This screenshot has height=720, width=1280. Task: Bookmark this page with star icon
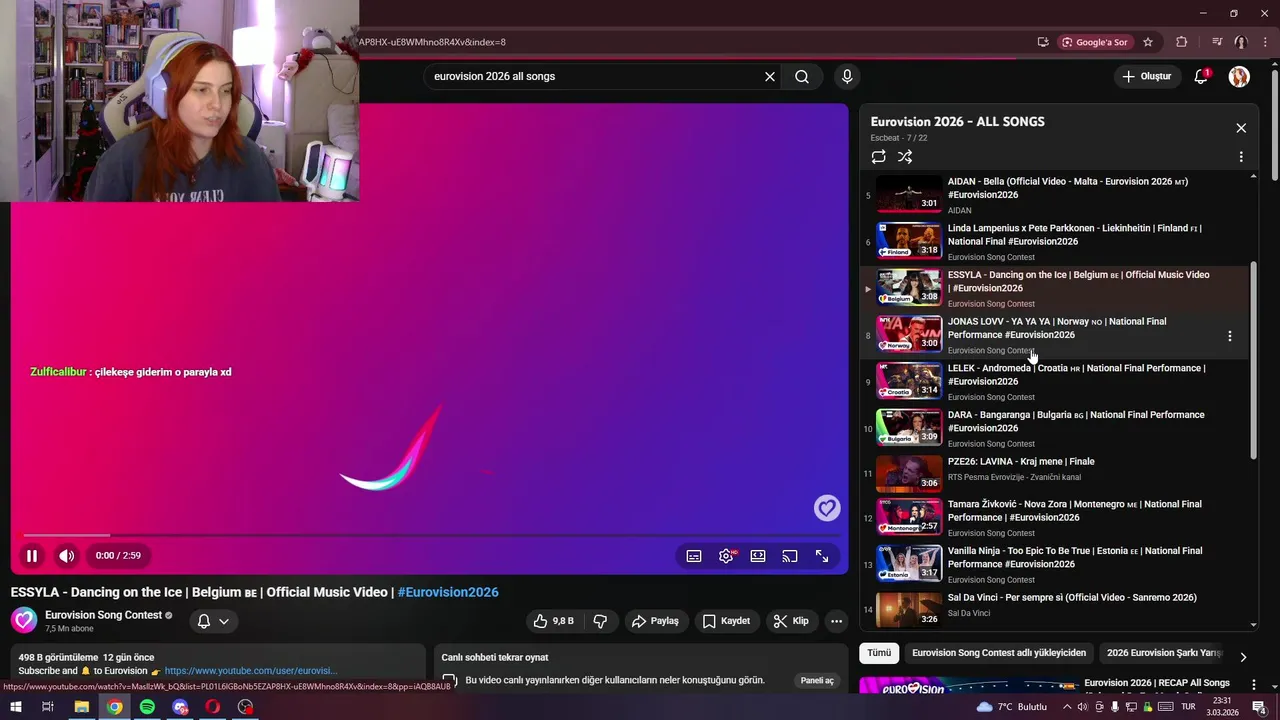tap(1148, 42)
